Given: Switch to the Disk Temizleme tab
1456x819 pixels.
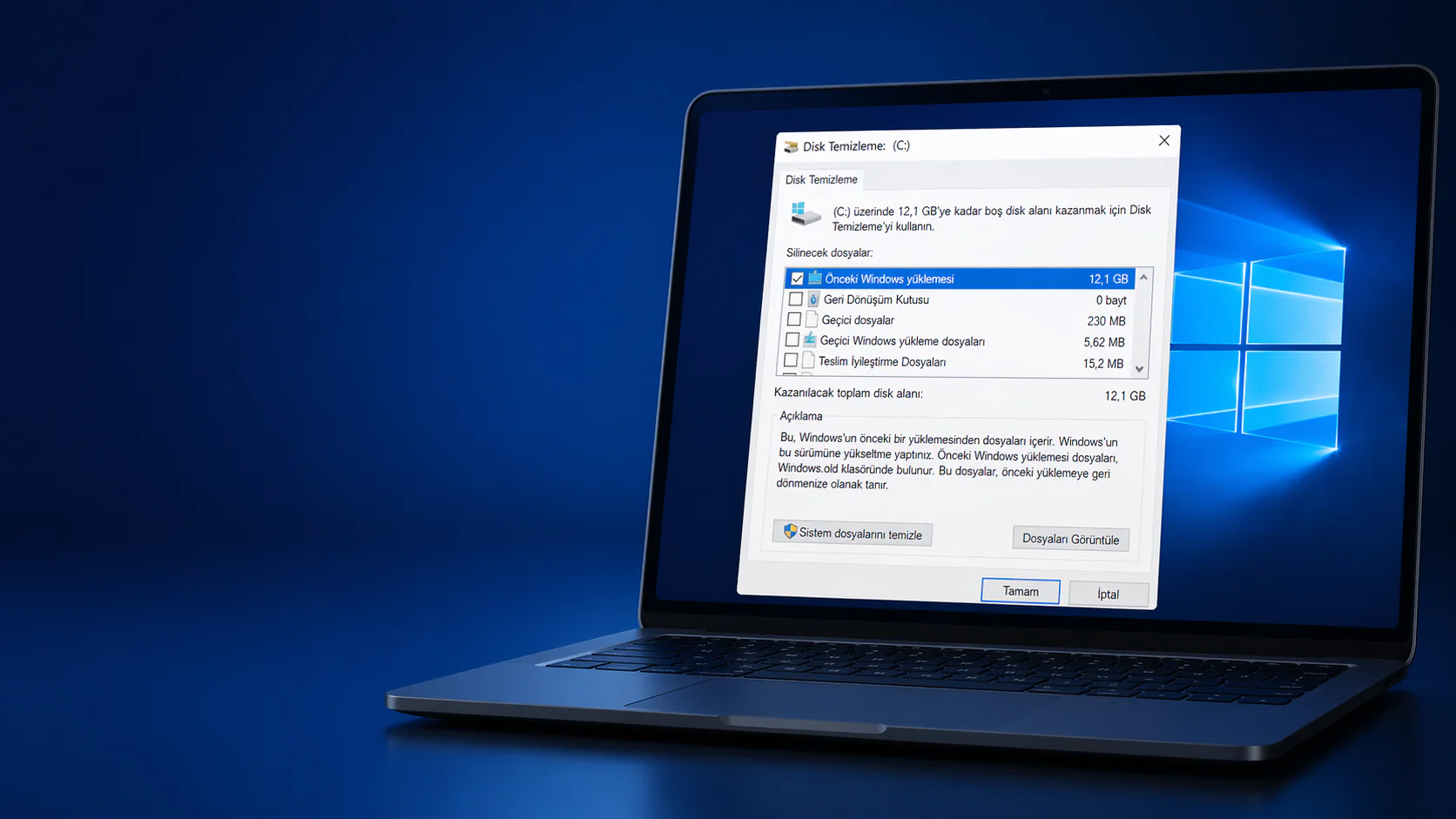Looking at the screenshot, I should point(819,179).
